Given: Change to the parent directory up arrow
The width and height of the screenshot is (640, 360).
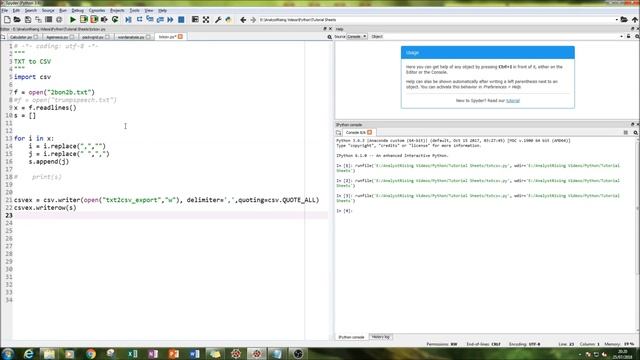Looking at the screenshot, I should click(x=635, y=20).
